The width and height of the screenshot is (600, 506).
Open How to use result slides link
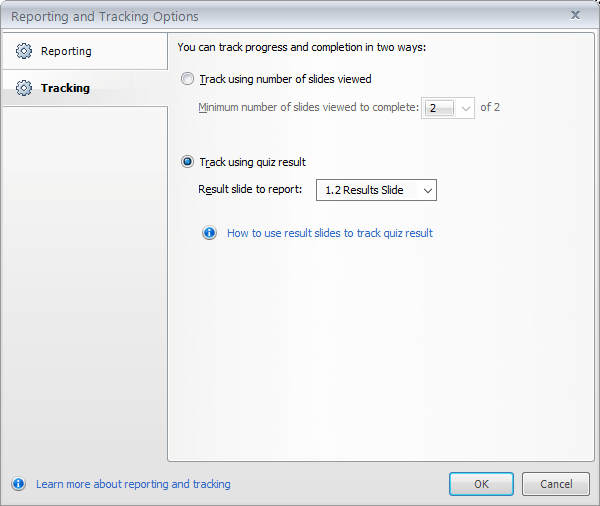[x=330, y=233]
